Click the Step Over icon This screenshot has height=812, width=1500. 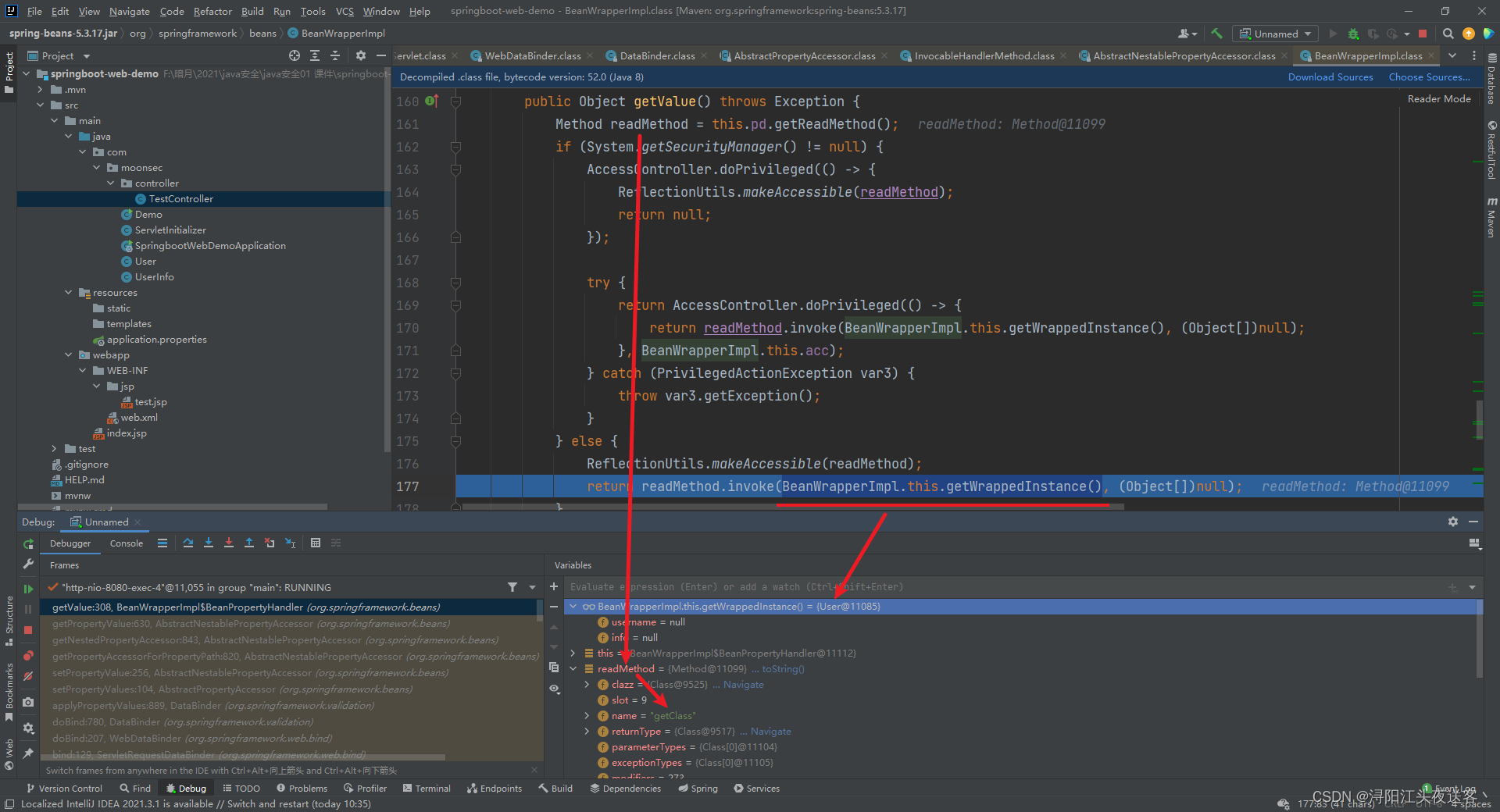coord(188,543)
